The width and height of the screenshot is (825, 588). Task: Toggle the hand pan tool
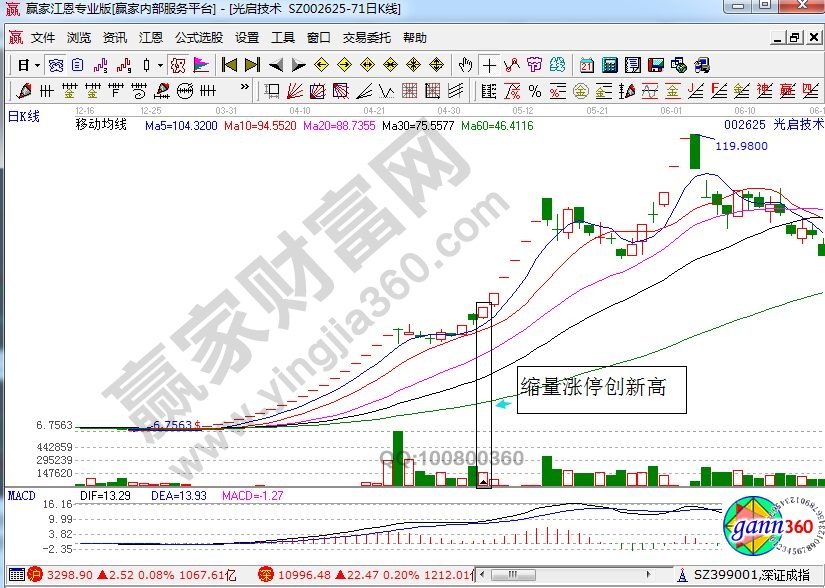tap(465, 65)
